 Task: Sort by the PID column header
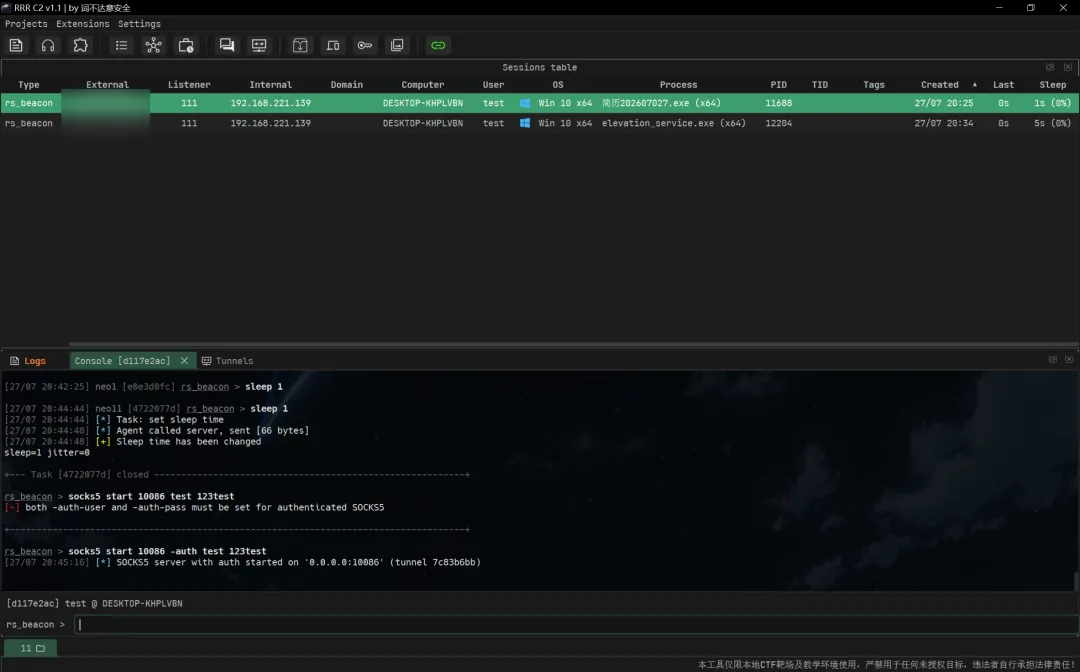click(x=778, y=85)
